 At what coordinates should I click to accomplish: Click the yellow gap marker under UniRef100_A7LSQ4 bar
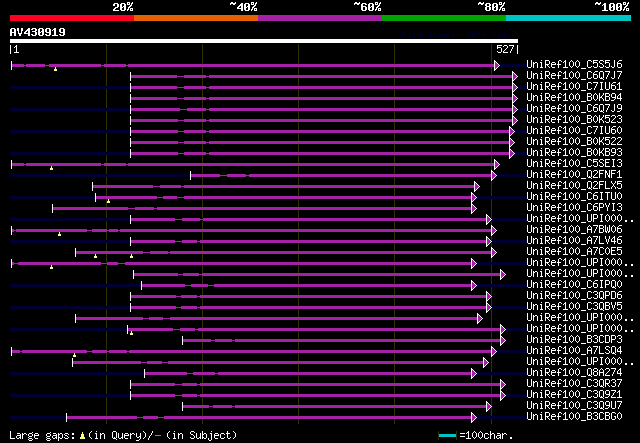point(74,355)
